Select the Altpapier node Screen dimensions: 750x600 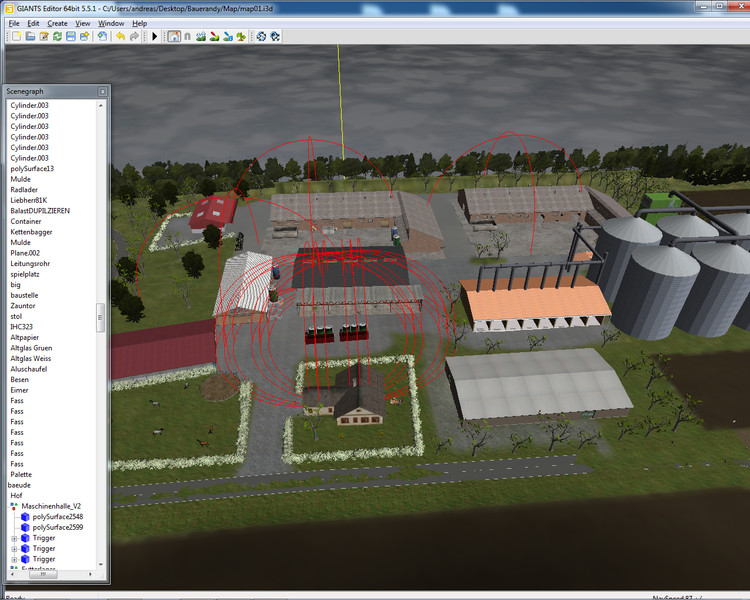coord(25,337)
